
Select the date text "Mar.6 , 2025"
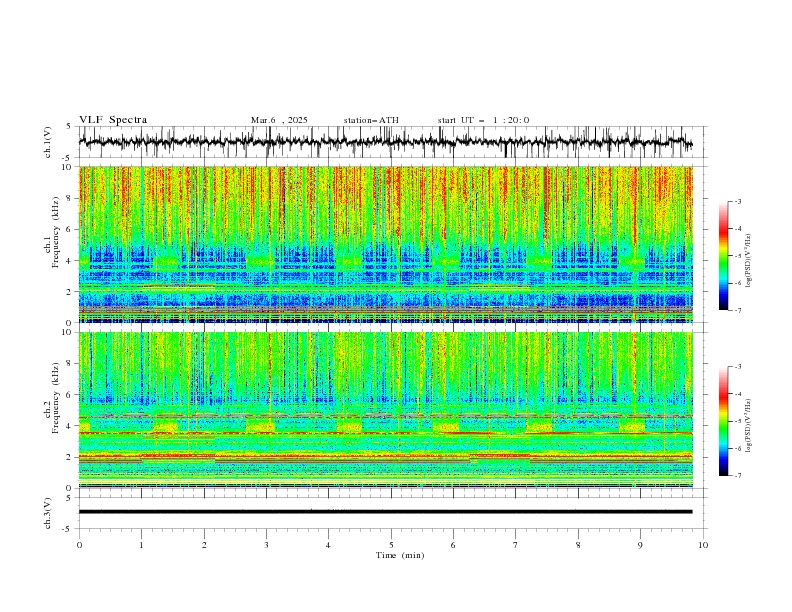click(x=279, y=120)
